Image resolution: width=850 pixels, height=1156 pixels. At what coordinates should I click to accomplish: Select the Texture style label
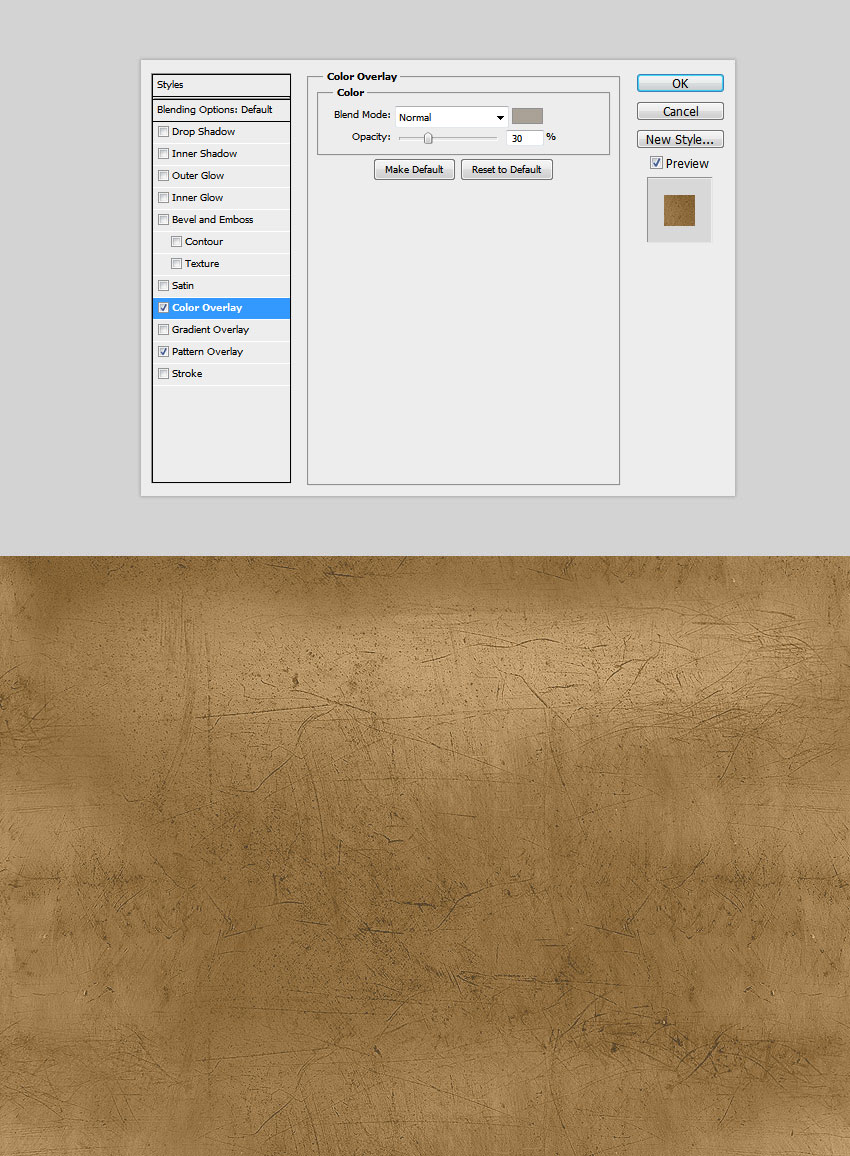point(202,264)
